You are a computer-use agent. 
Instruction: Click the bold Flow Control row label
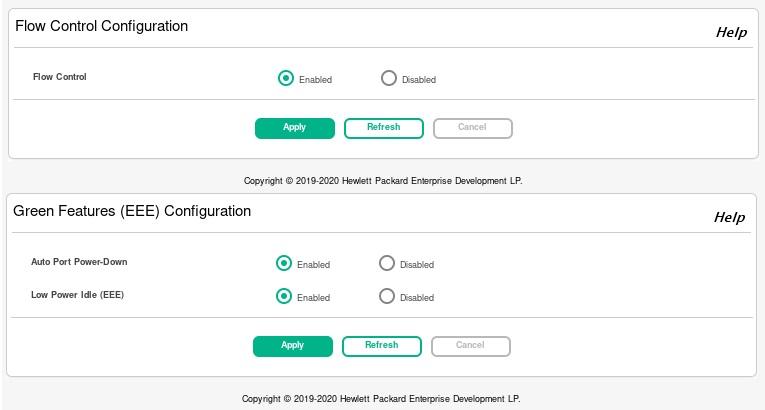[x=60, y=77]
